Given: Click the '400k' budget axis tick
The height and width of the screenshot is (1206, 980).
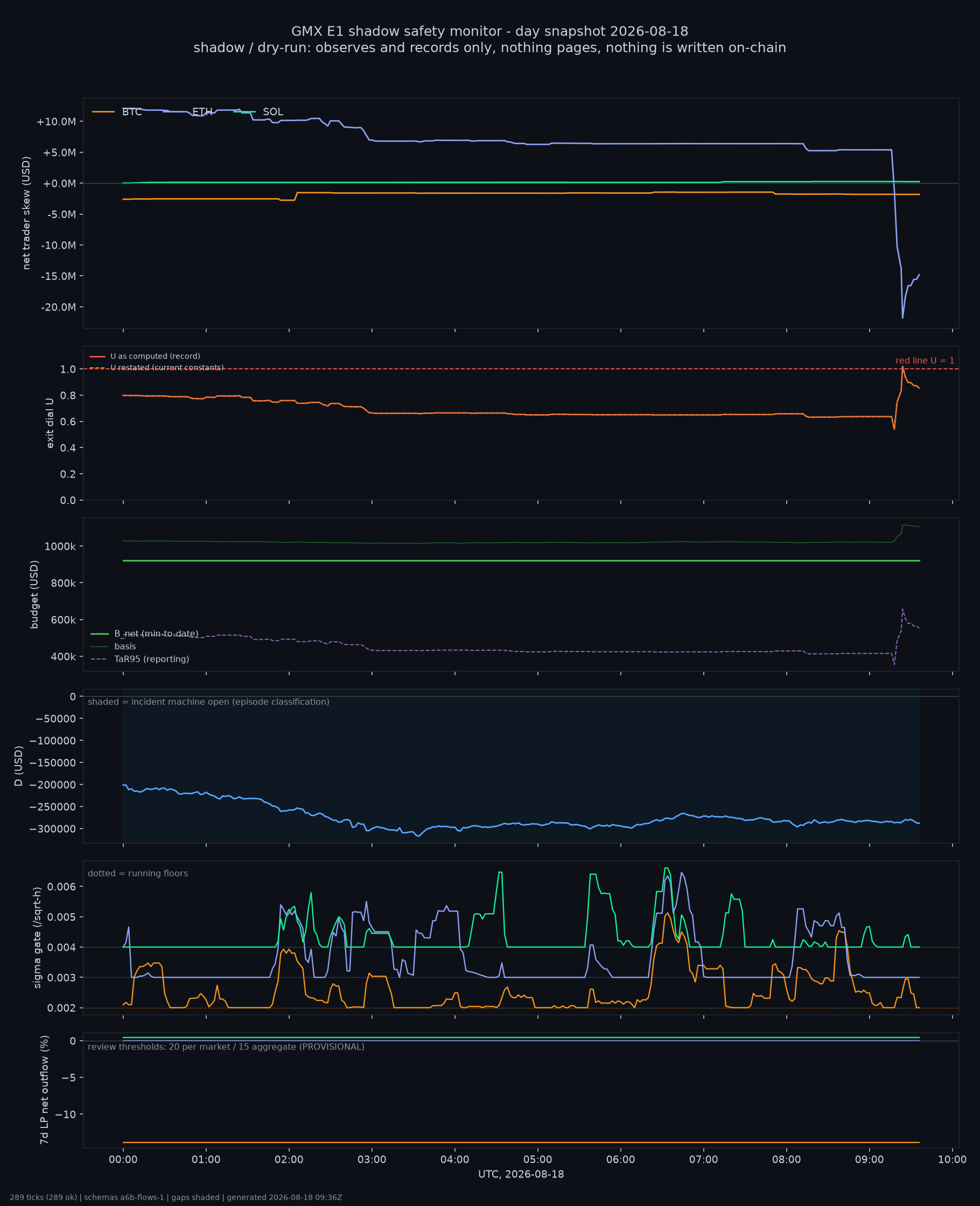Looking at the screenshot, I should (63, 656).
